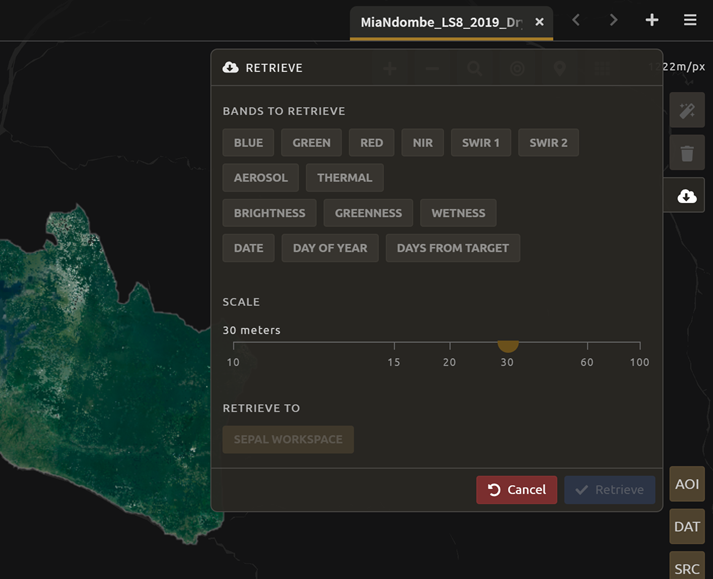Toggle the BLUE band selection

248,143
